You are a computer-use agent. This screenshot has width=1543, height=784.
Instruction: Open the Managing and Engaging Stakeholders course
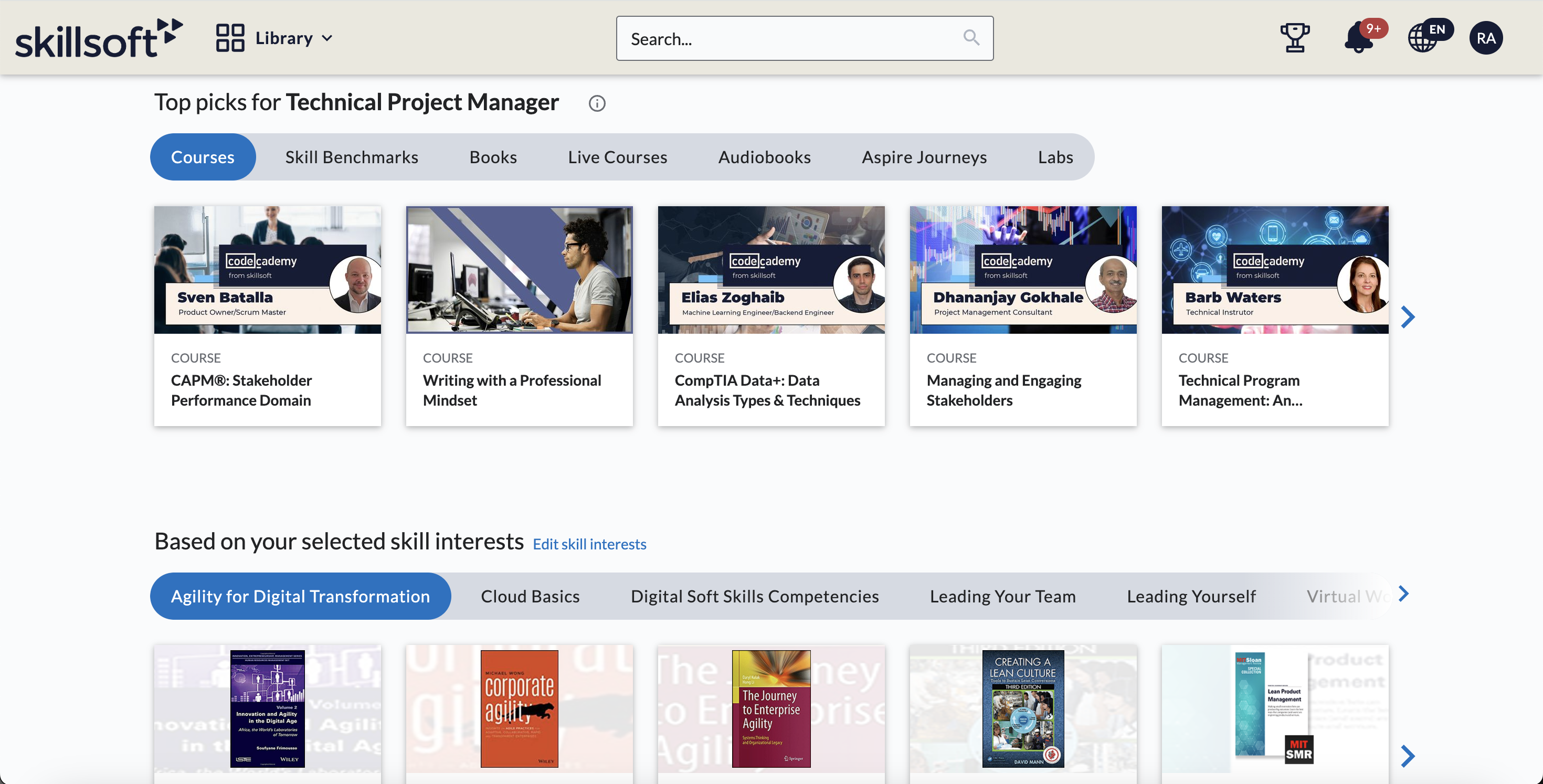click(1003, 390)
